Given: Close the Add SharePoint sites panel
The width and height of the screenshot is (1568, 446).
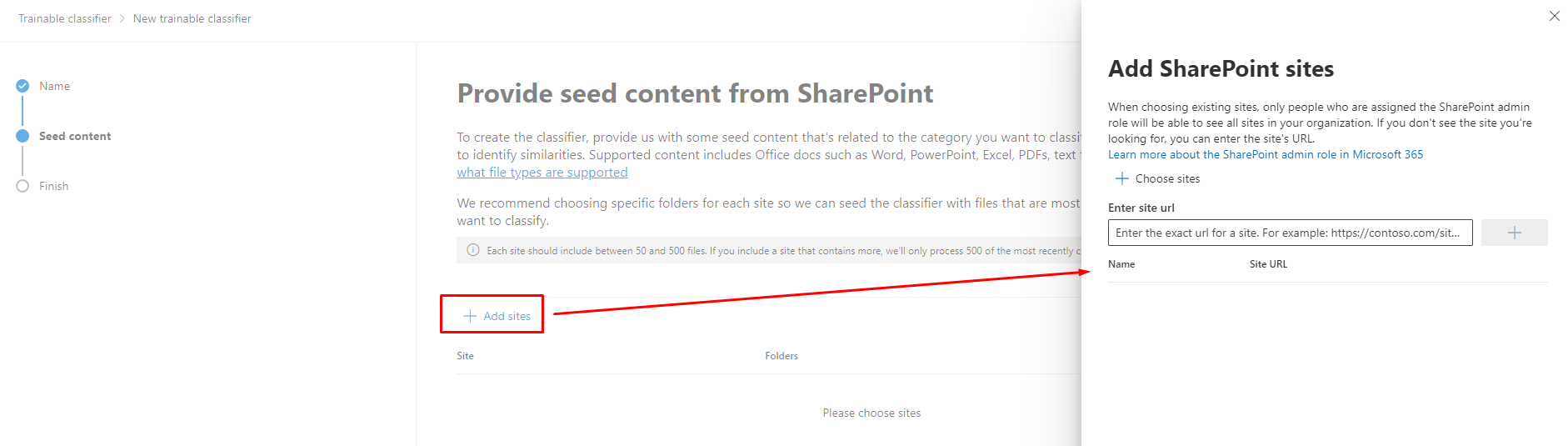Looking at the screenshot, I should pyautogui.click(x=1554, y=16).
